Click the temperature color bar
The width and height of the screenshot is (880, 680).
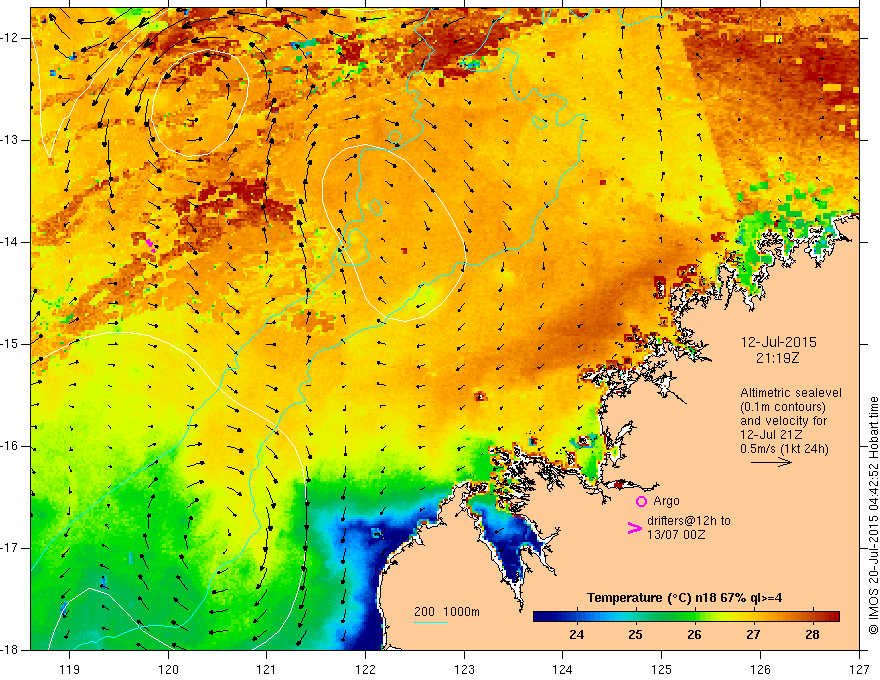(686, 616)
